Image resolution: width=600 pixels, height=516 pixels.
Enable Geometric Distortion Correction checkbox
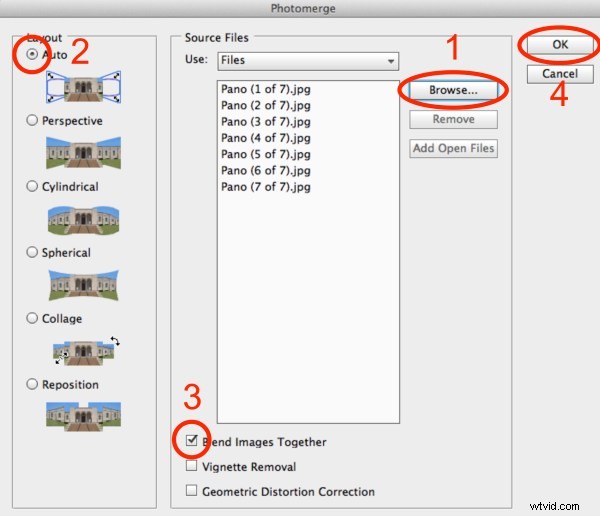pos(191,491)
